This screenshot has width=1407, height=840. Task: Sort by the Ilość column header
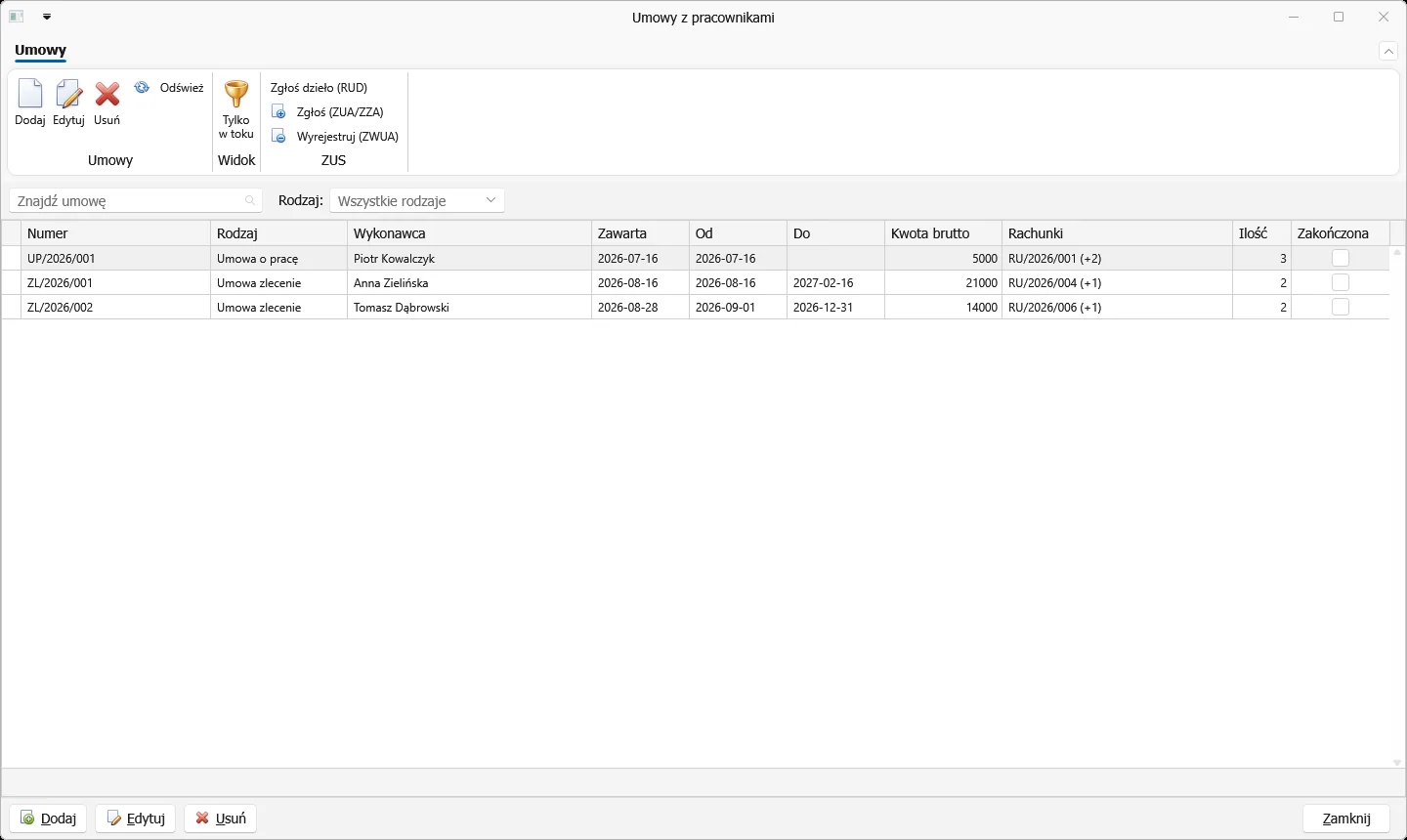1261,233
